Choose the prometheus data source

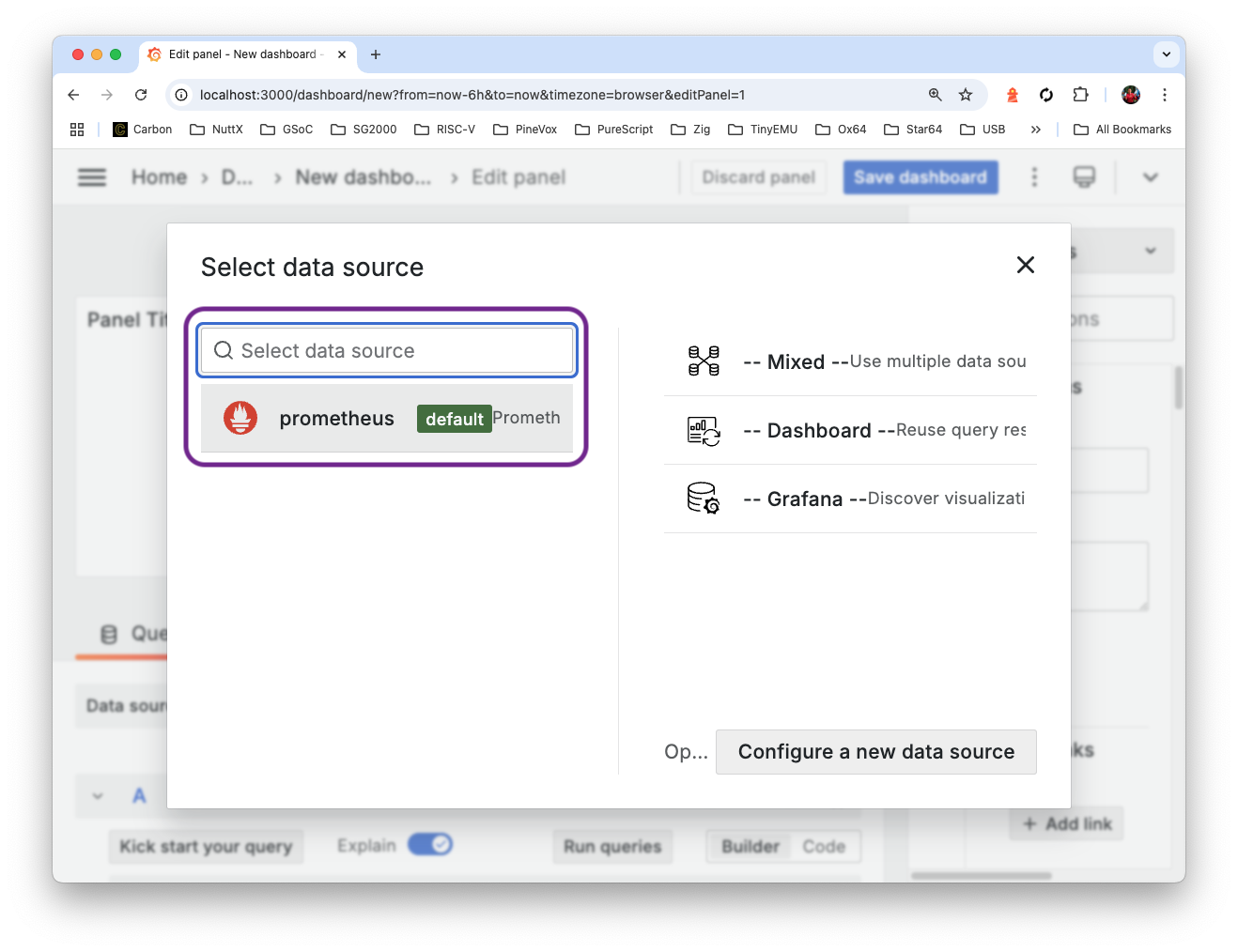[x=387, y=418]
